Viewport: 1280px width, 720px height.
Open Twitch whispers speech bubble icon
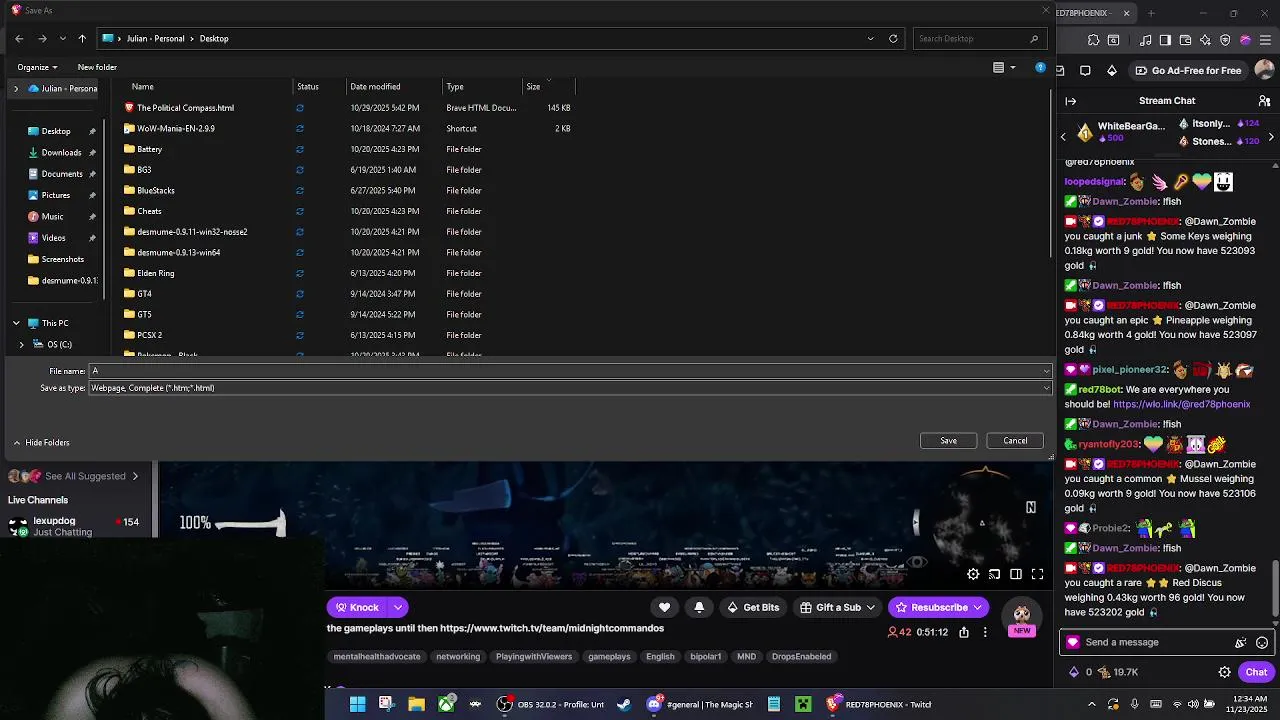1086,71
